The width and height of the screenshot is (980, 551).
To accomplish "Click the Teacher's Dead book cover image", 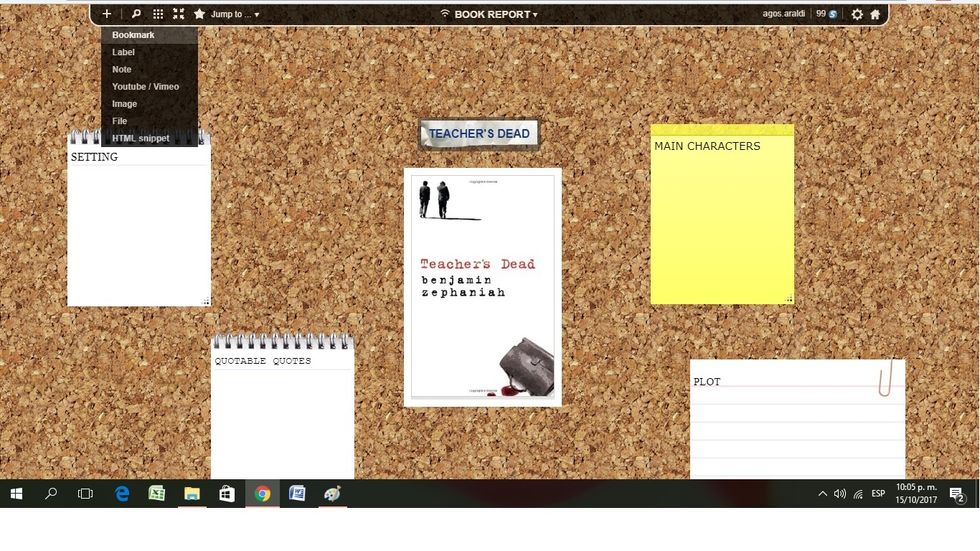I will click(482, 287).
